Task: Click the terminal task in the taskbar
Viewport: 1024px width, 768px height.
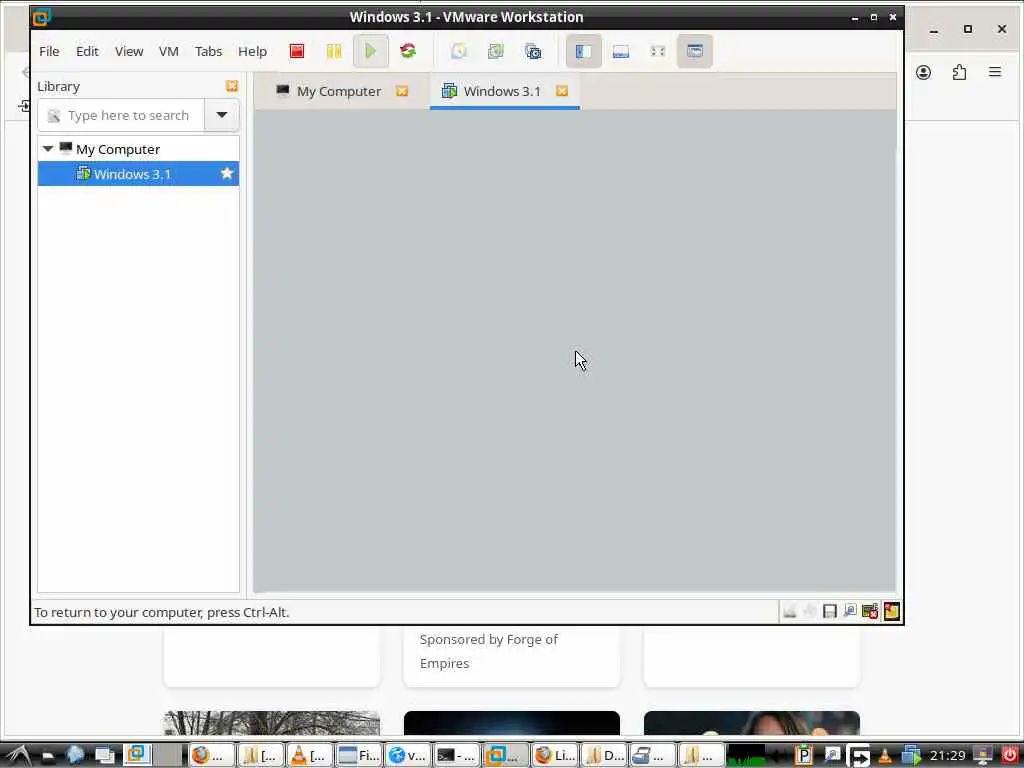Action: click(456, 756)
